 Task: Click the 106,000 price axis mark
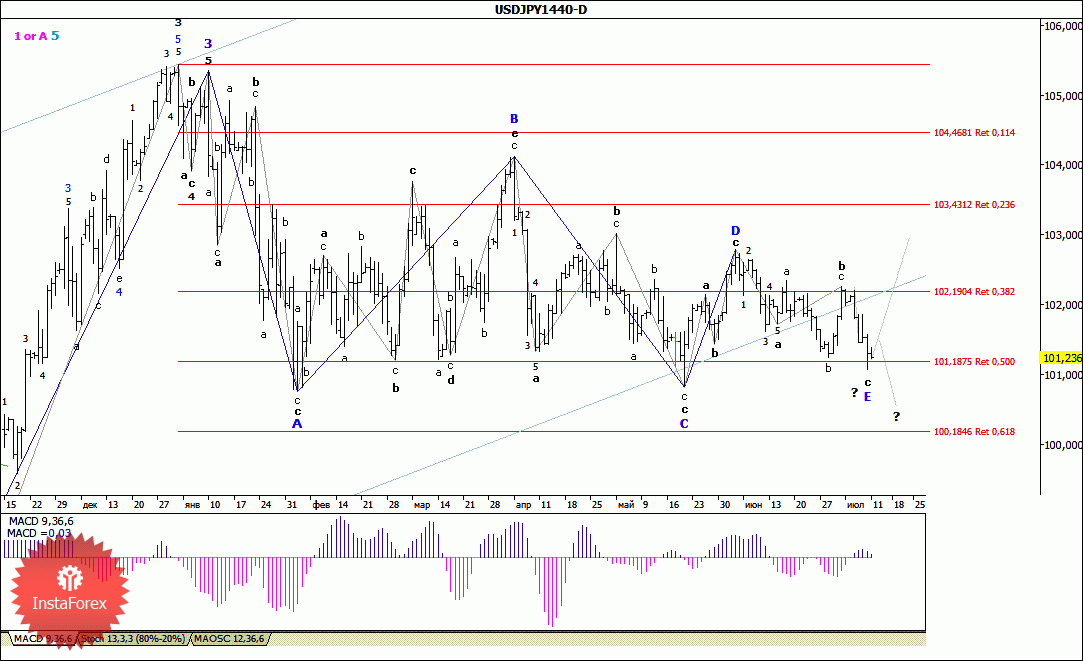pos(1062,26)
